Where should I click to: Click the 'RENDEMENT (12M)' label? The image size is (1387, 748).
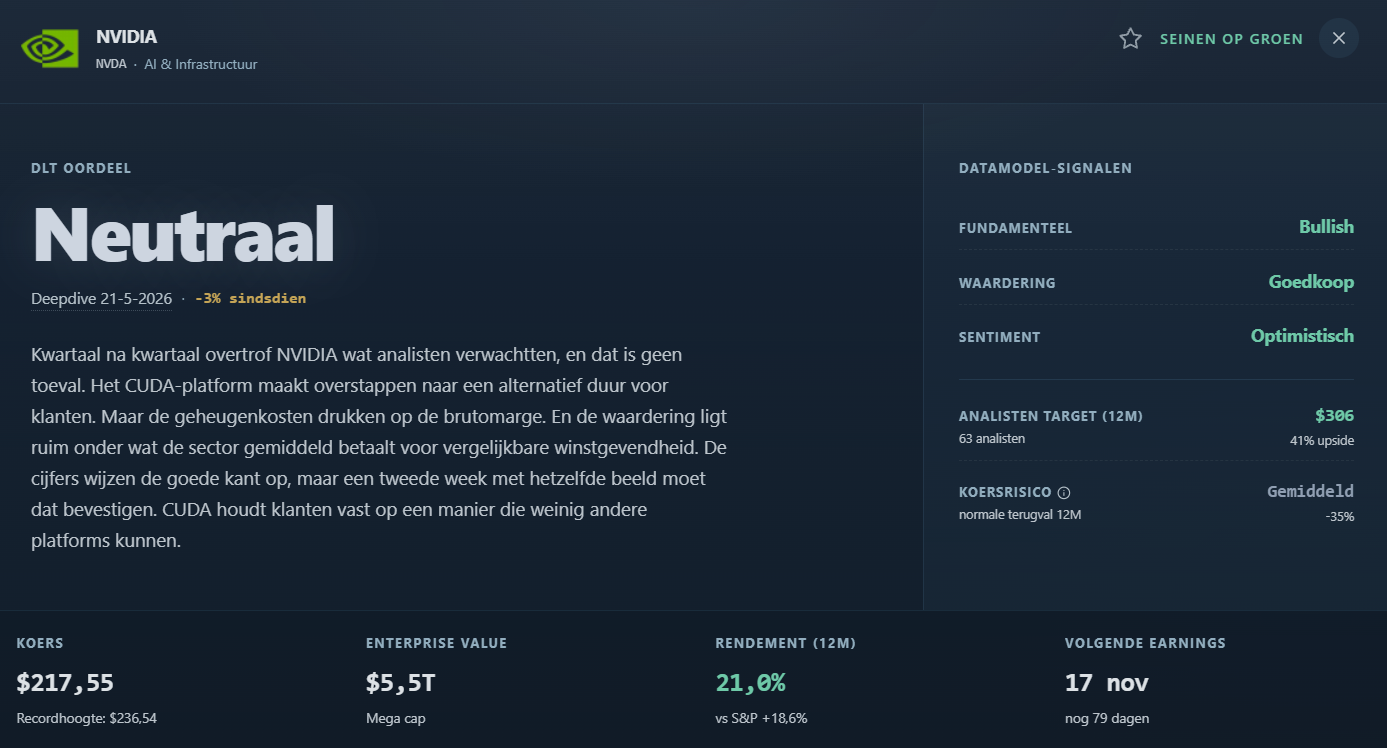coord(786,643)
